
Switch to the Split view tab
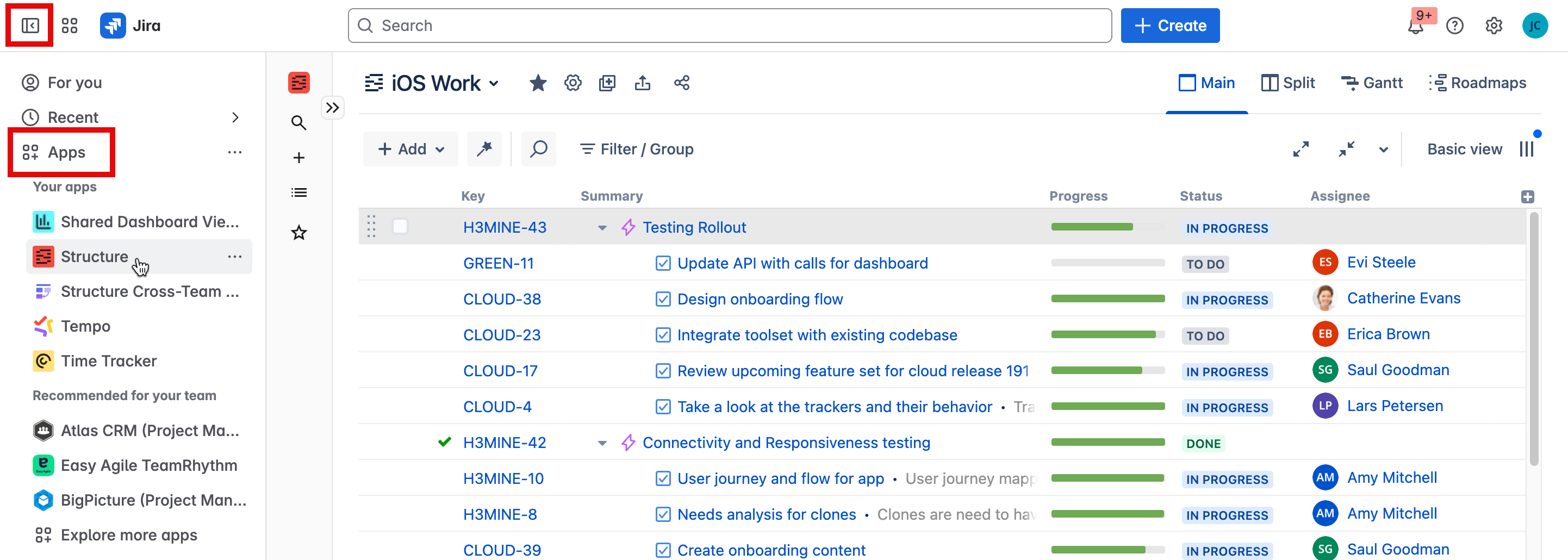click(x=1288, y=83)
